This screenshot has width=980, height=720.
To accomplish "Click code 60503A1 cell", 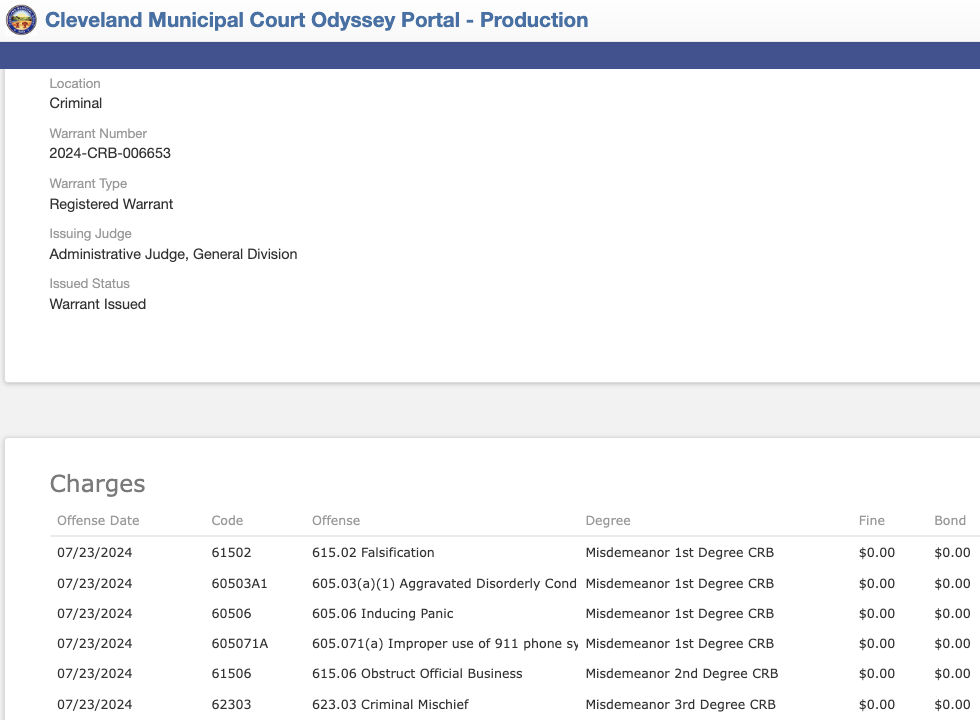I will coord(239,584).
